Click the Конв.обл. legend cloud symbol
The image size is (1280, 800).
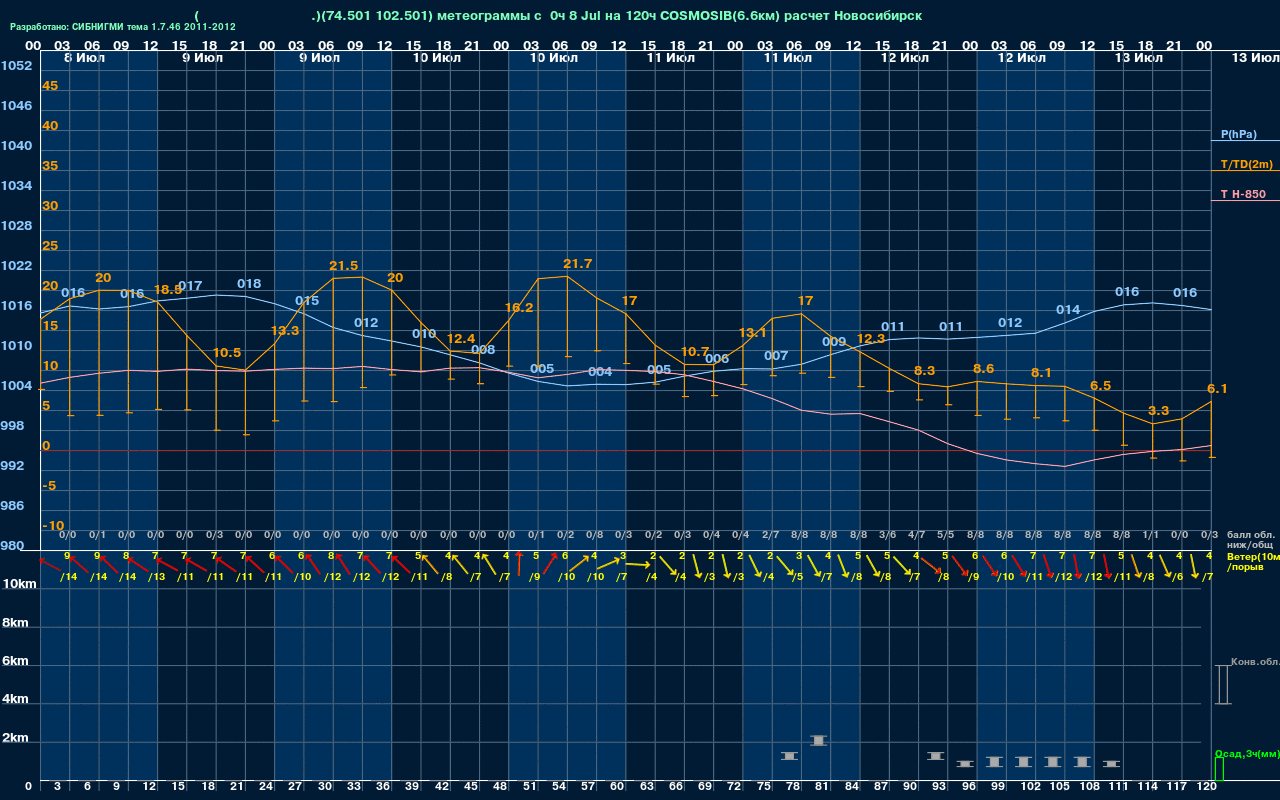[1222, 685]
